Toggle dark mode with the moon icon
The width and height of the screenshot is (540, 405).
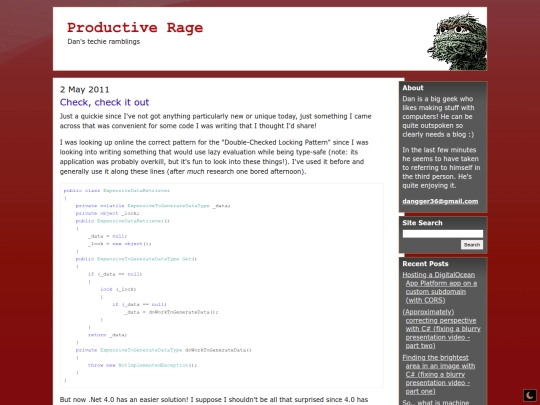pos(530,395)
